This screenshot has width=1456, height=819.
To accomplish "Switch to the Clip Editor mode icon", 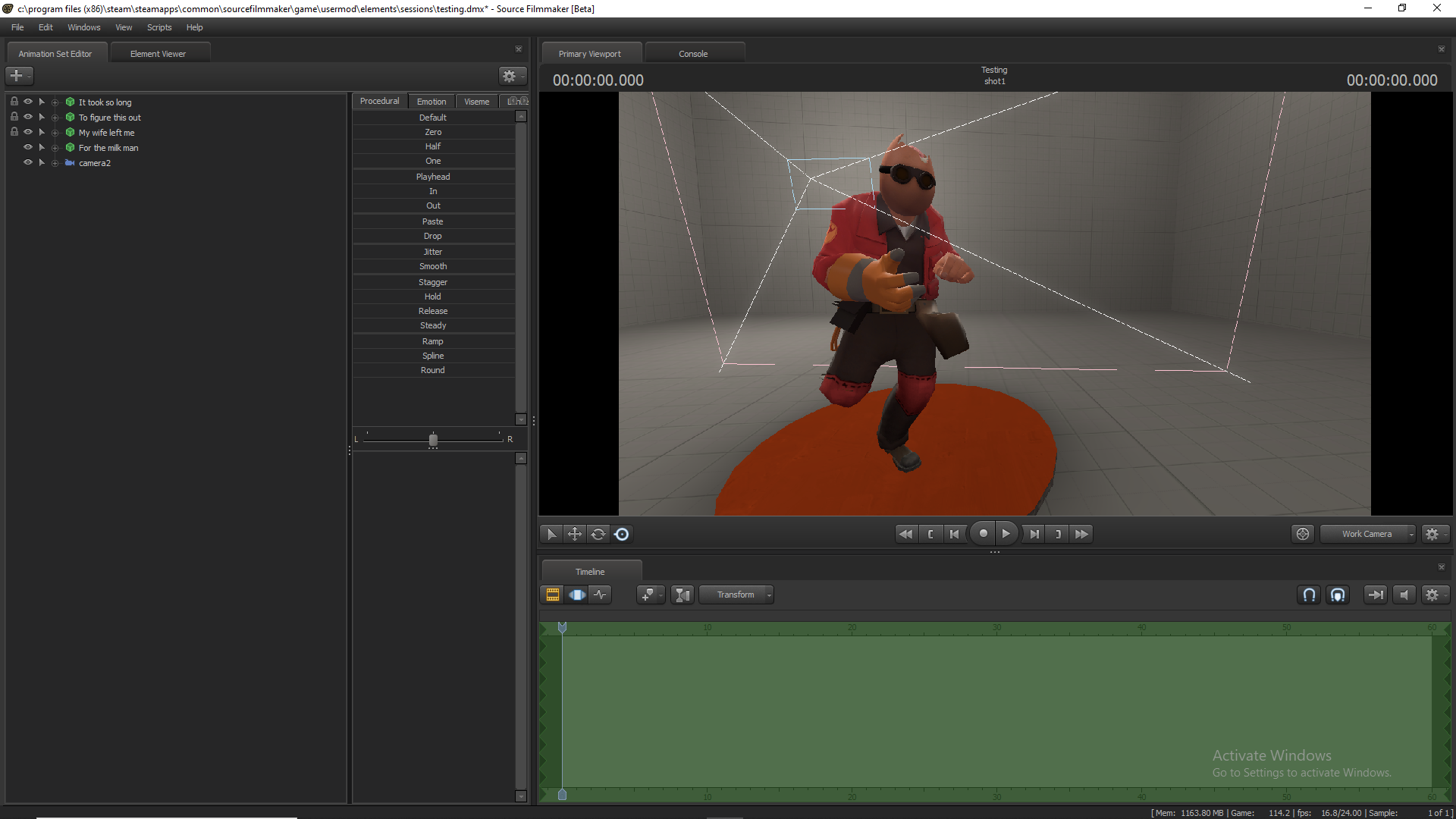I will [553, 595].
